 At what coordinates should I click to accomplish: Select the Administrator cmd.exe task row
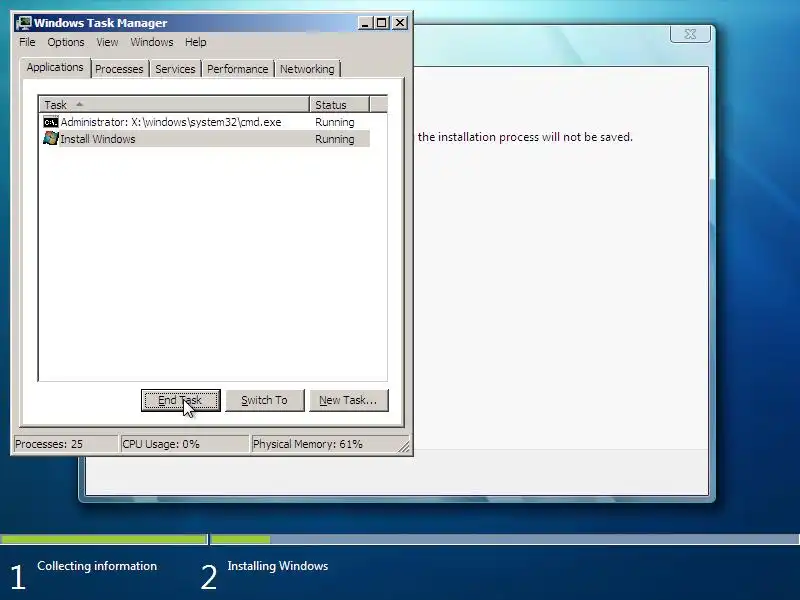tap(206, 122)
